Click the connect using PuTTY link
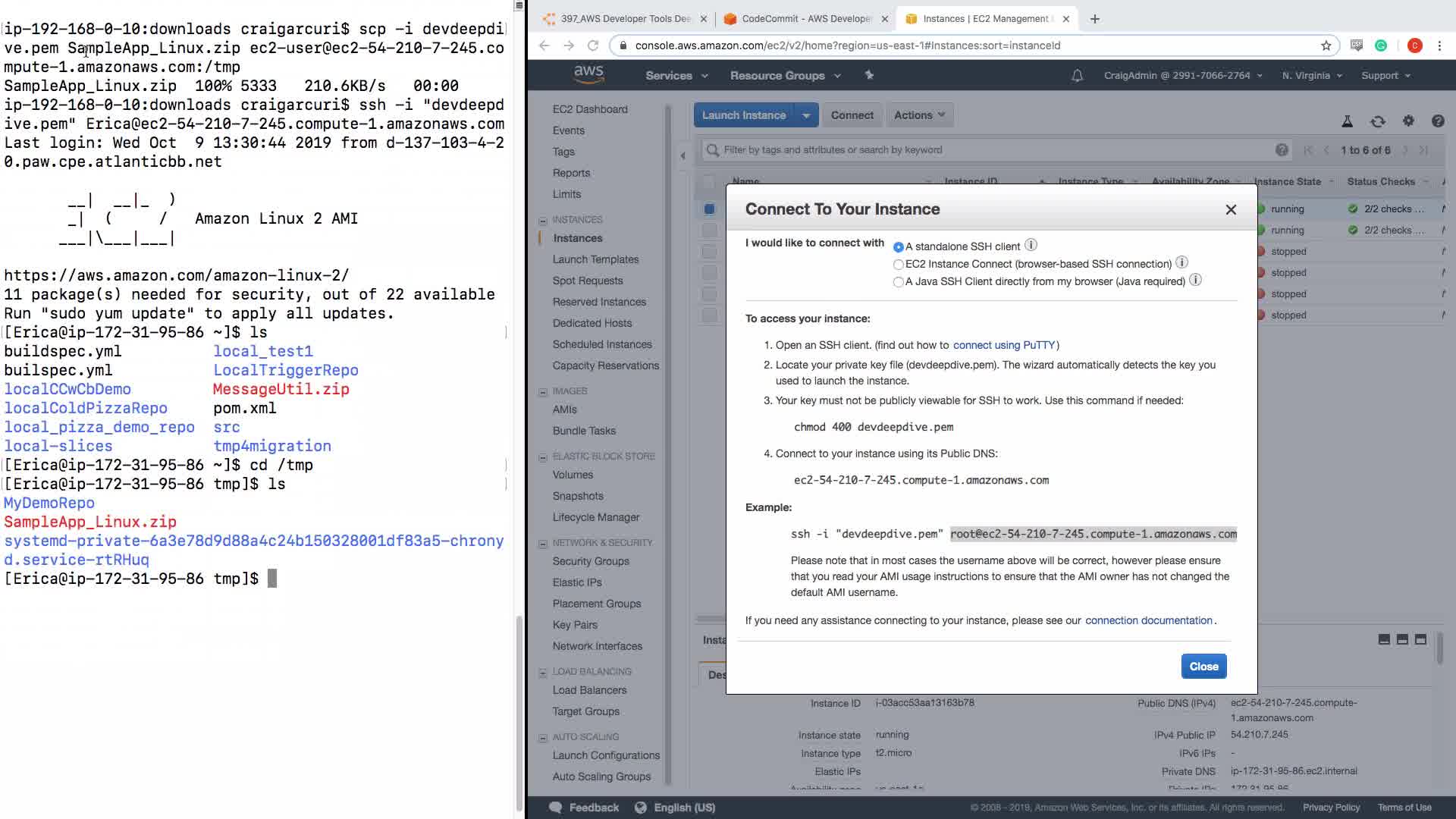Viewport: 1456px width, 819px height. point(1003,345)
